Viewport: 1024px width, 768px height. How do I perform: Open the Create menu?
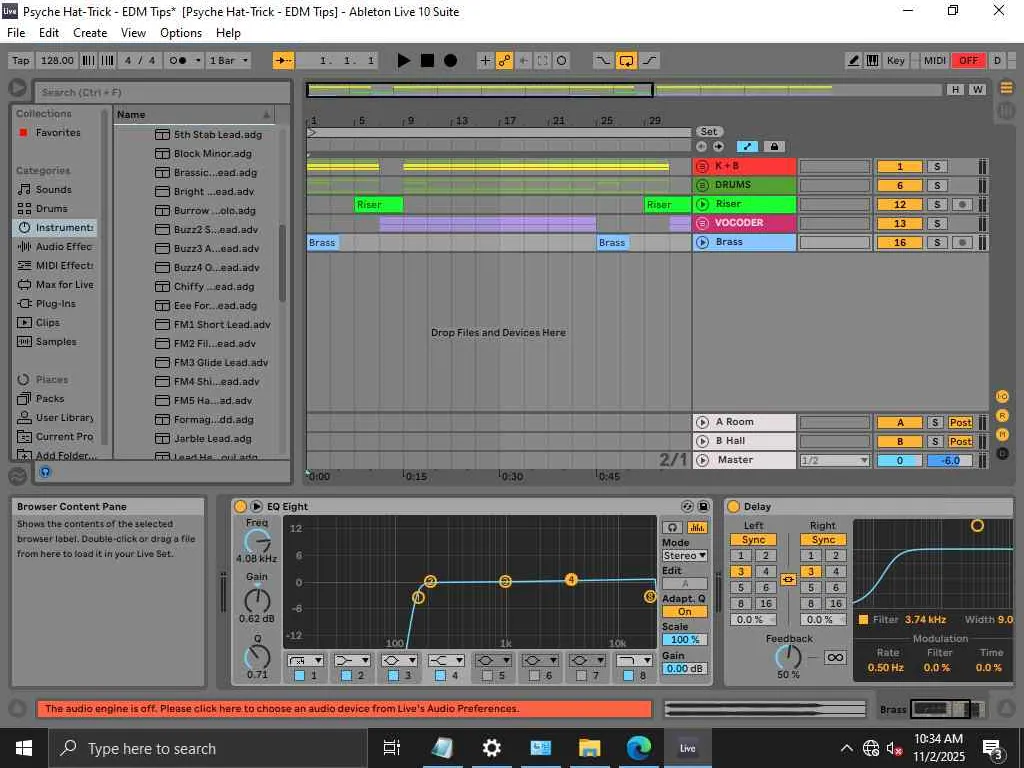90,33
